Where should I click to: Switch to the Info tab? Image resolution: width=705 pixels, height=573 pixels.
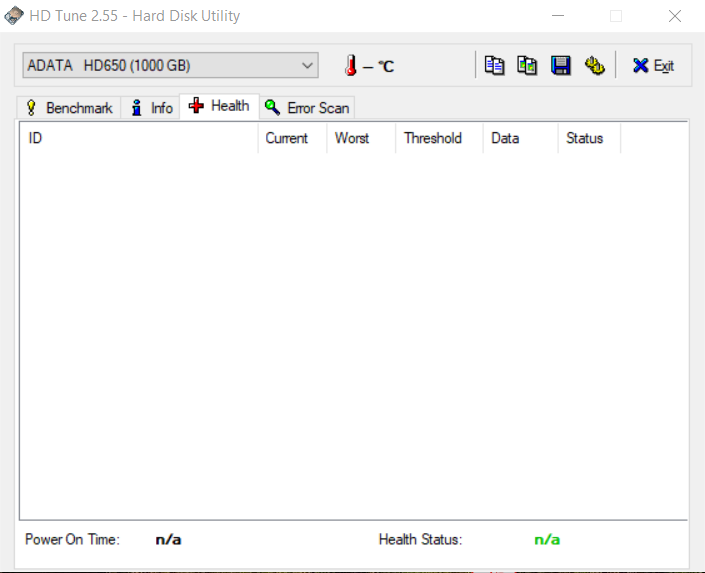click(151, 108)
